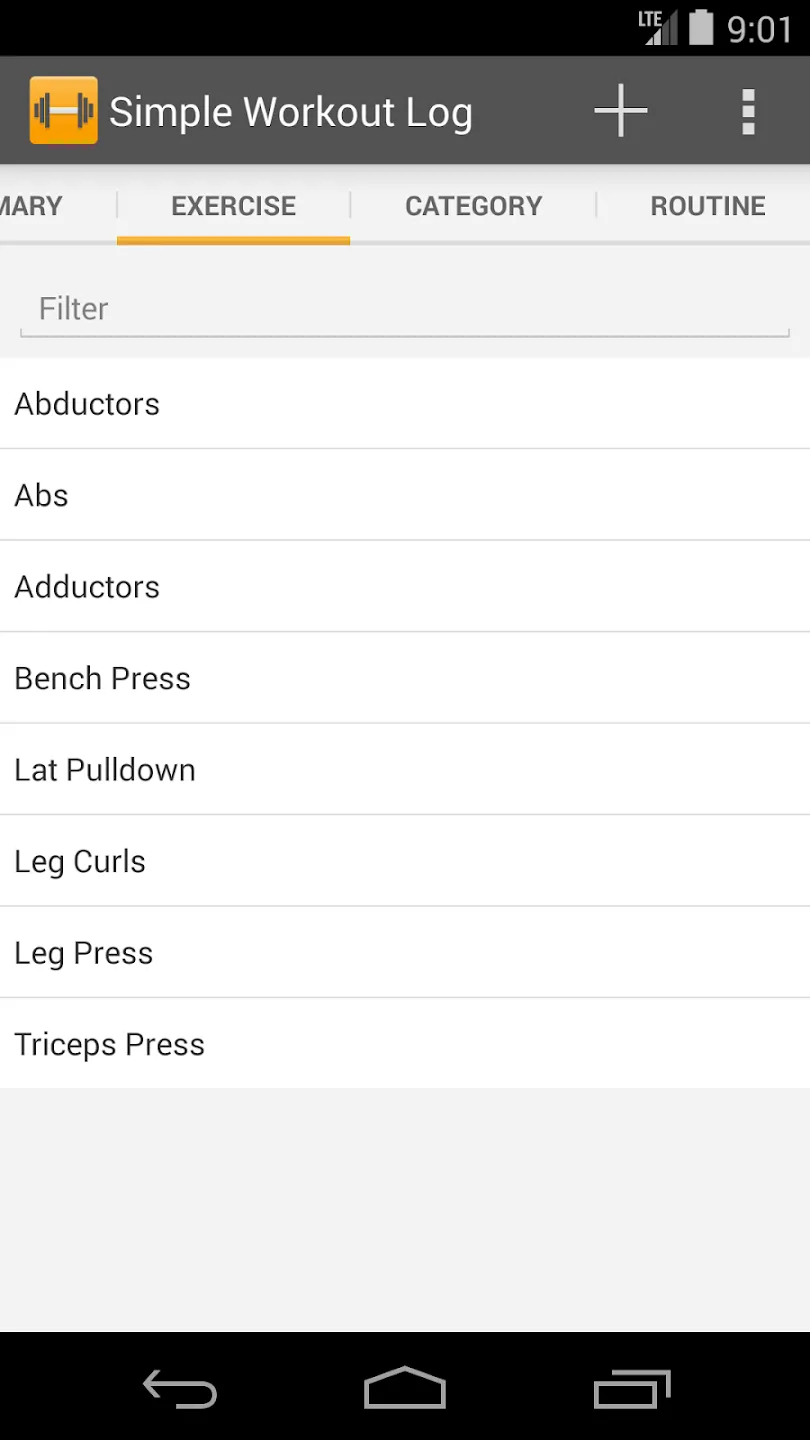Open the Lat Pulldown exercise

(x=405, y=769)
